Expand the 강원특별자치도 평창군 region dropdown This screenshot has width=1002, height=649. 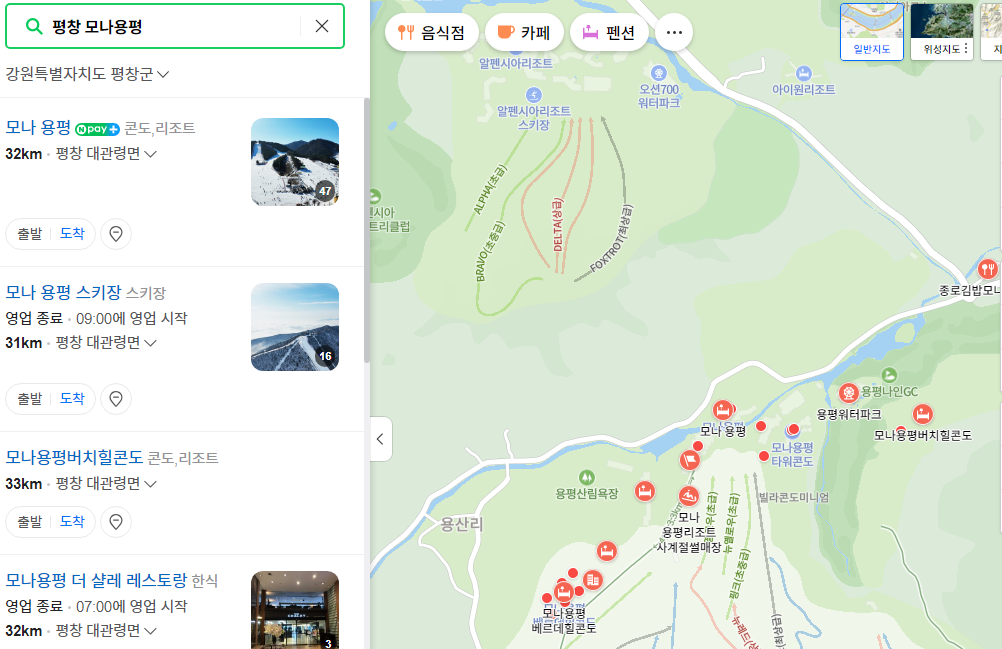tap(88, 74)
